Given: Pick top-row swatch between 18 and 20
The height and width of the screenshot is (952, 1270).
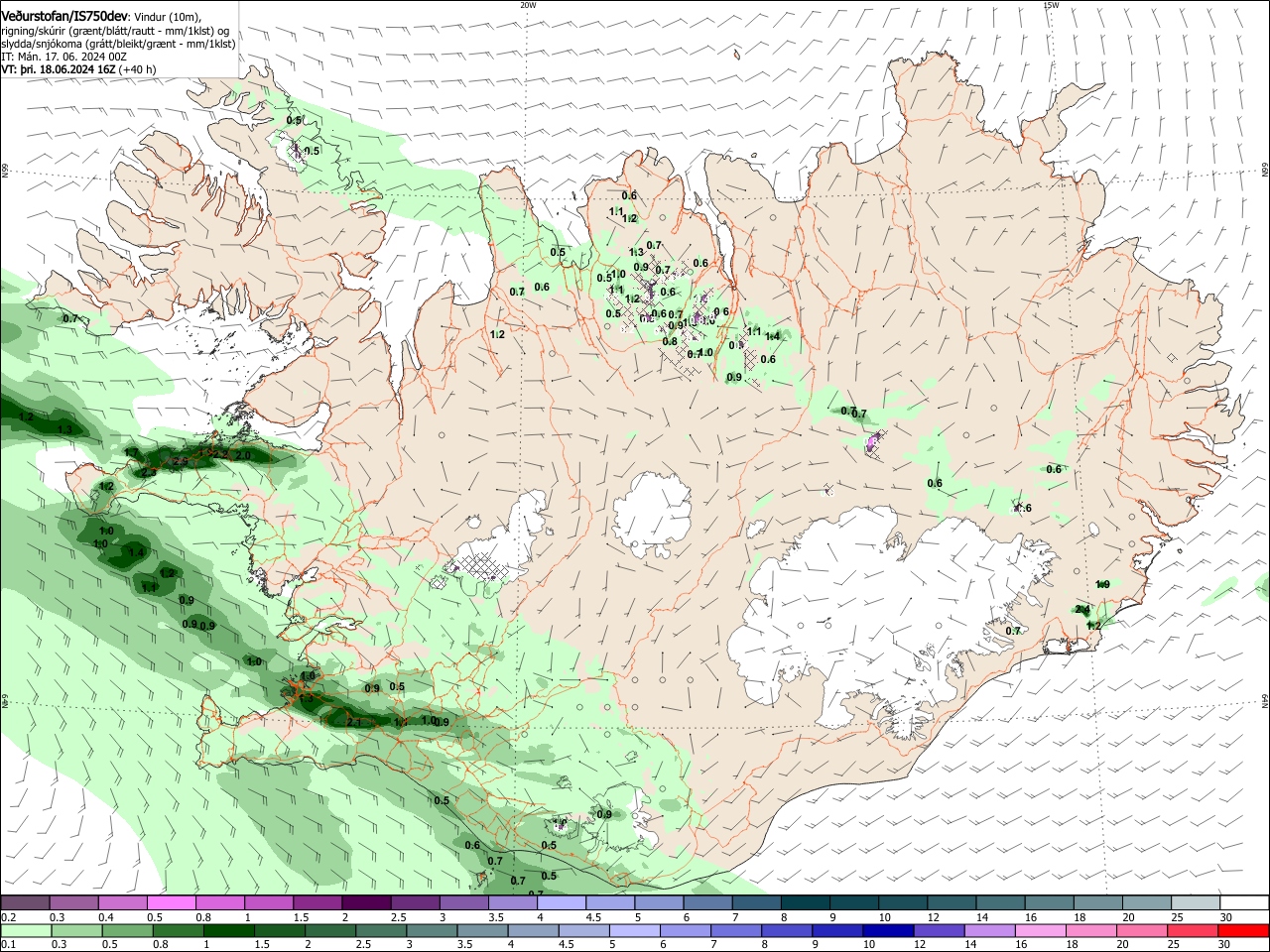Looking at the screenshot, I should (1099, 902).
